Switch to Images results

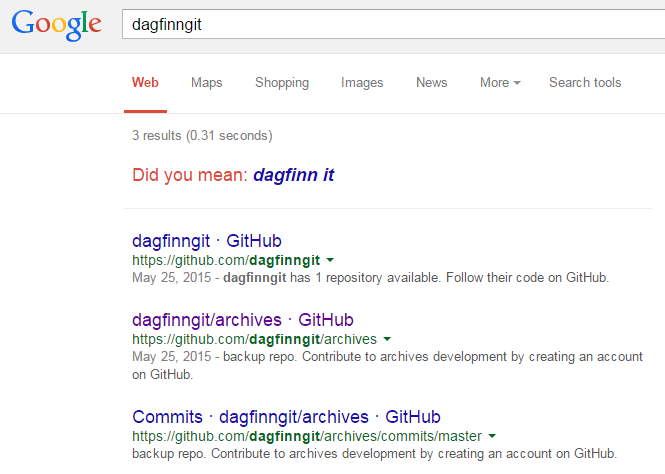click(362, 82)
